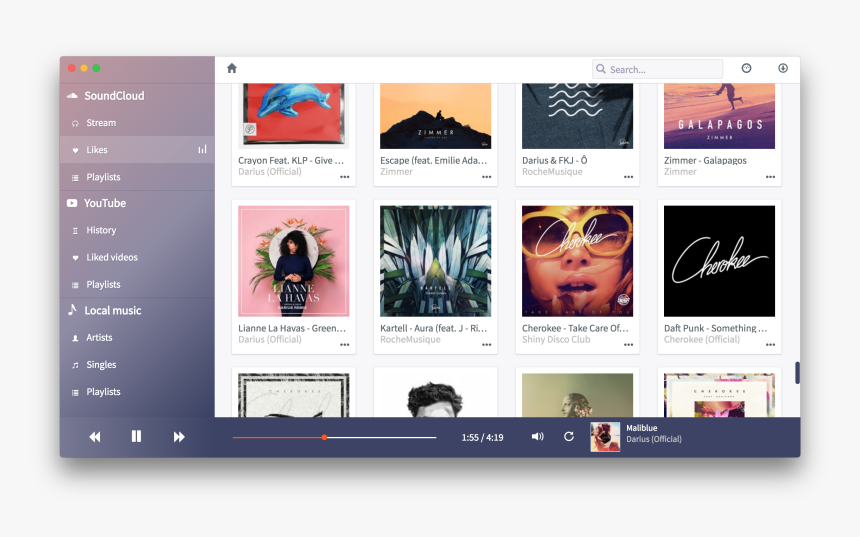Open Playlists under Local music

click(x=137, y=392)
